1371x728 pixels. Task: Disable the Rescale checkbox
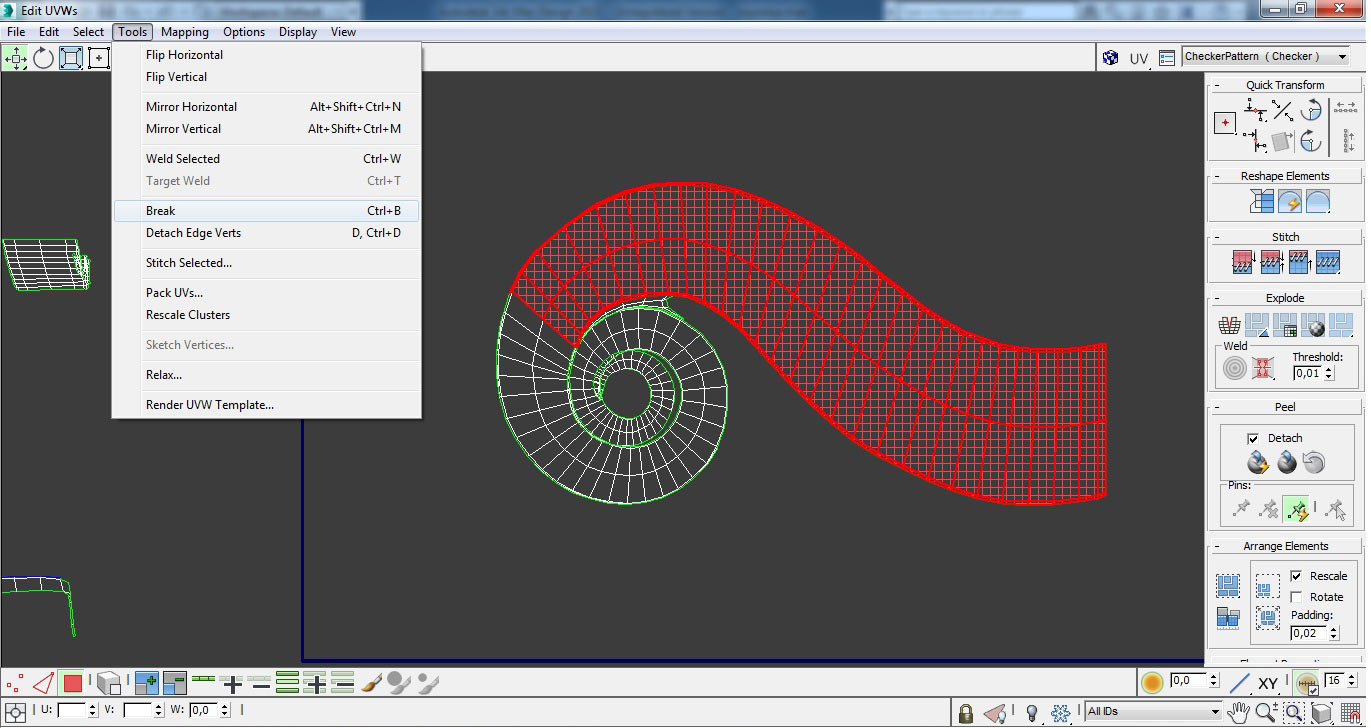(x=1297, y=576)
